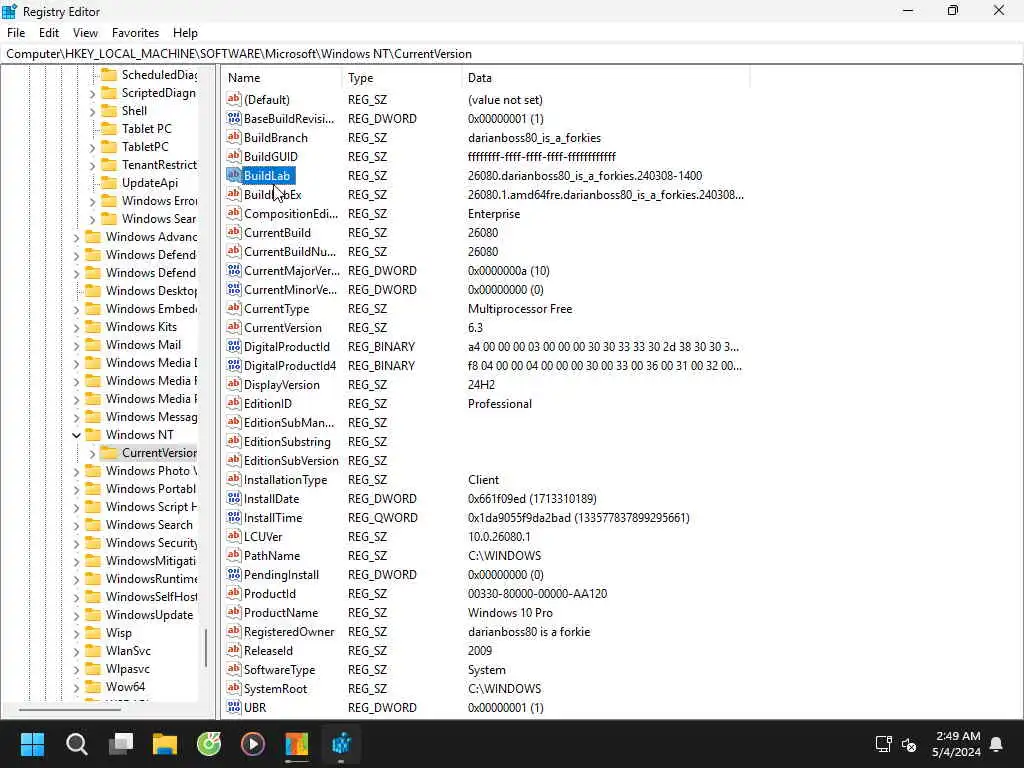
Task: Click the muted volume tray icon
Action: [909, 744]
